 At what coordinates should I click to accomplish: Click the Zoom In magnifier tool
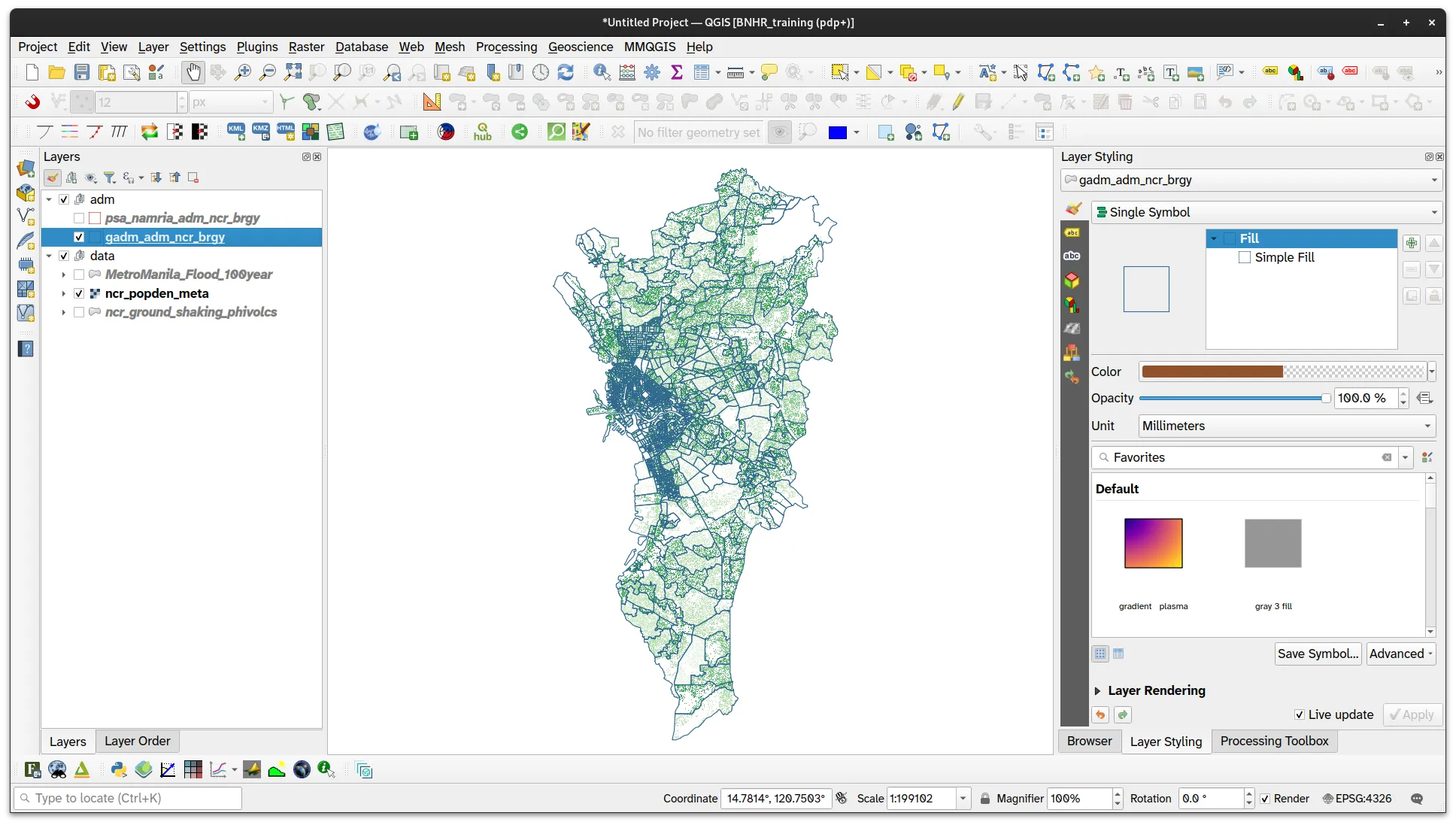(x=242, y=72)
